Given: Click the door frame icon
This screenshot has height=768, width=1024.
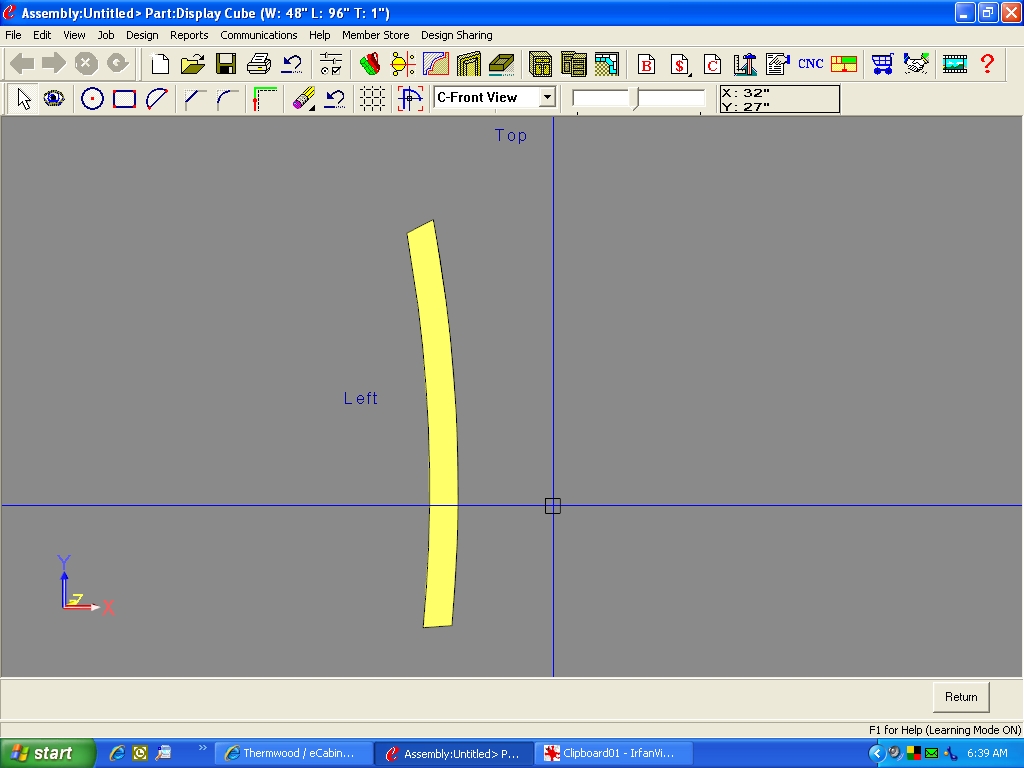Looking at the screenshot, I should click(468, 64).
